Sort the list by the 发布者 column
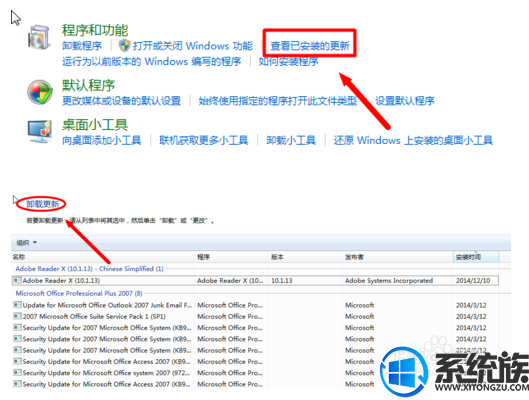The width and height of the screenshot is (529, 400). click(397, 257)
